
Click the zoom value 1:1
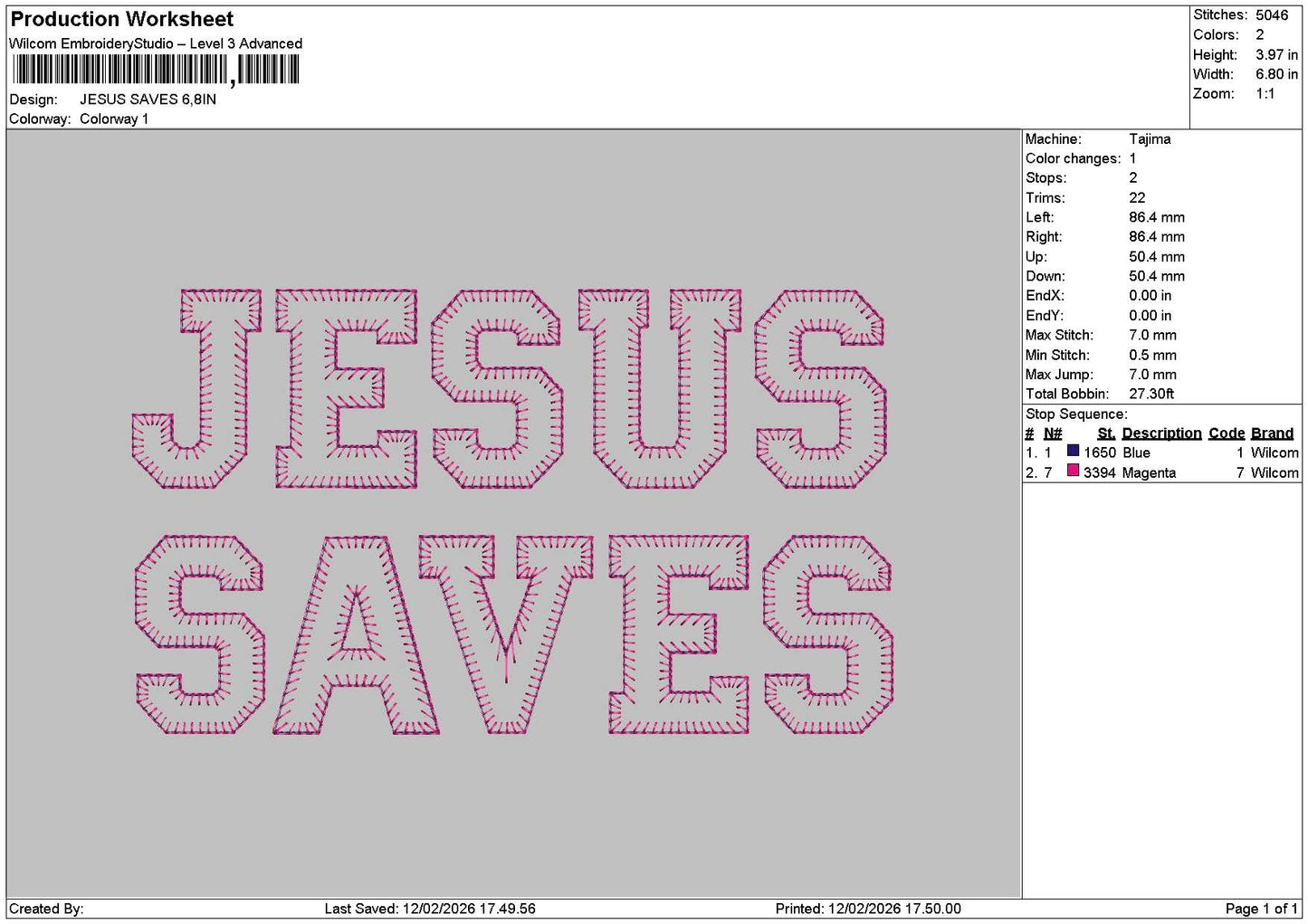tap(1265, 93)
